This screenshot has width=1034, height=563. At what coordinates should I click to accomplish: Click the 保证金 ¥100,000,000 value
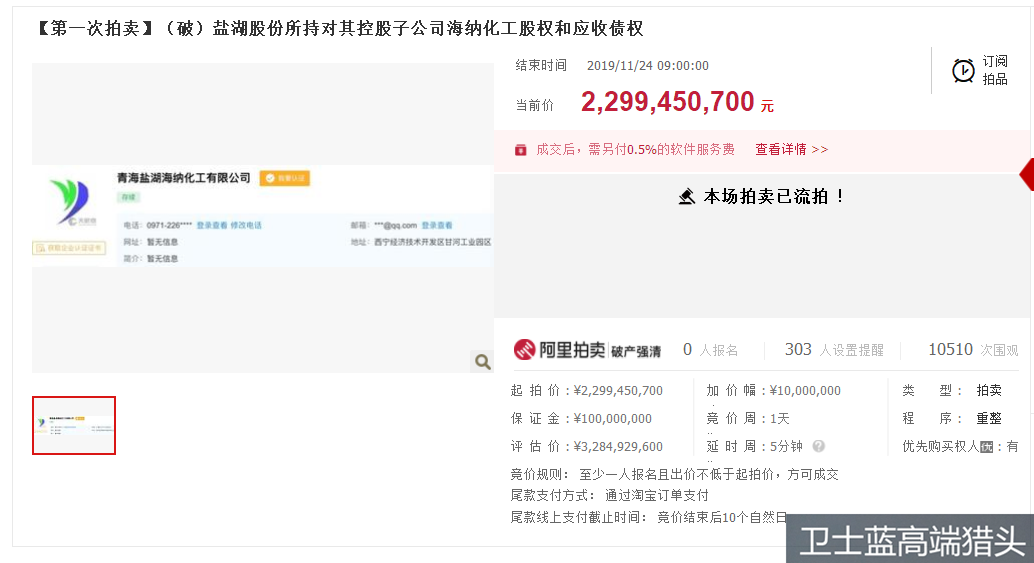pos(612,419)
